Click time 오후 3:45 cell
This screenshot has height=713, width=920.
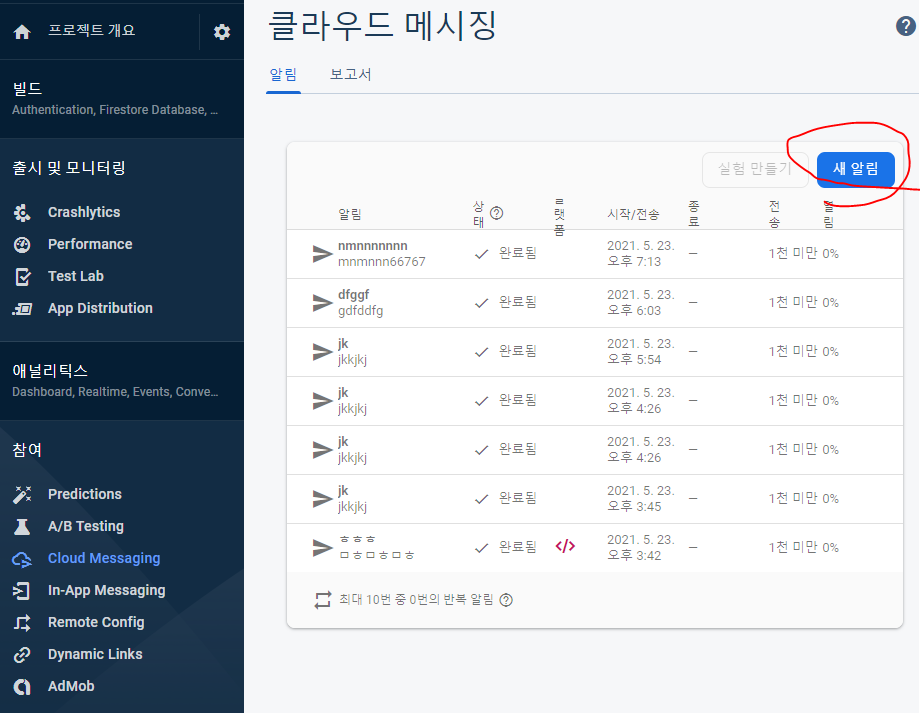tap(634, 506)
